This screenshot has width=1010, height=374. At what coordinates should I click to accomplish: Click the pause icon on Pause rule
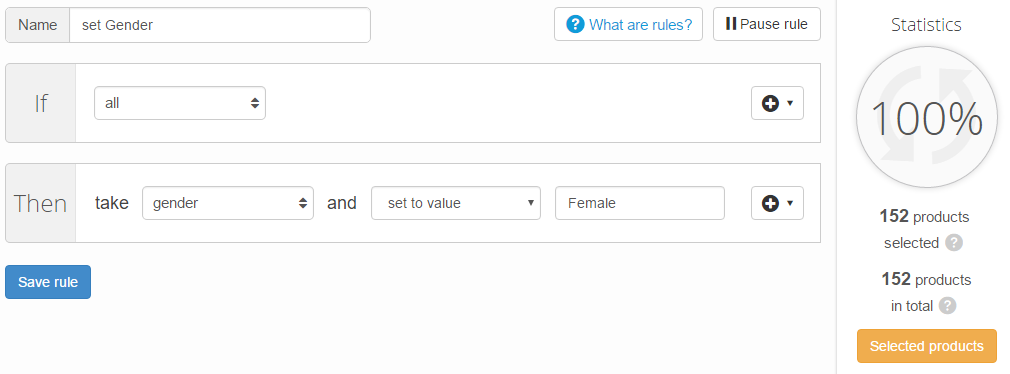coord(730,24)
